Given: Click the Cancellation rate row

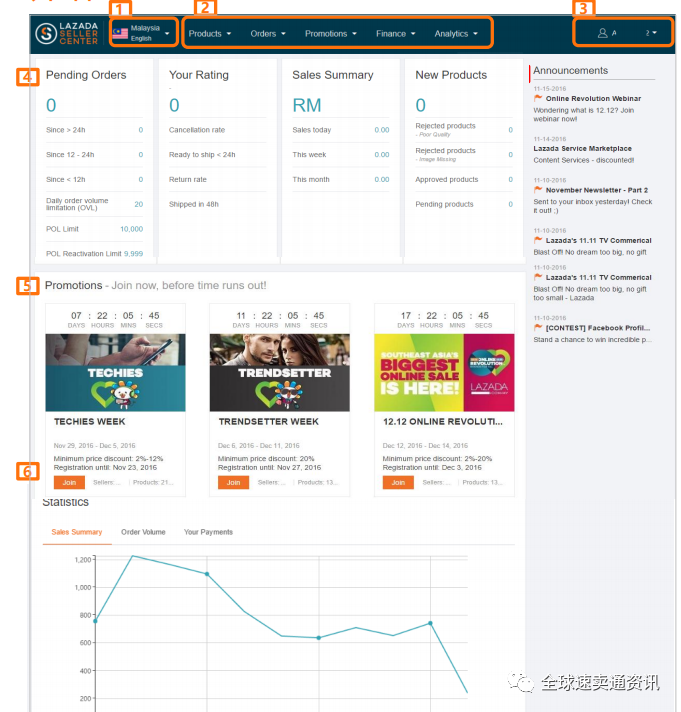Looking at the screenshot, I should pyautogui.click(x=217, y=130).
